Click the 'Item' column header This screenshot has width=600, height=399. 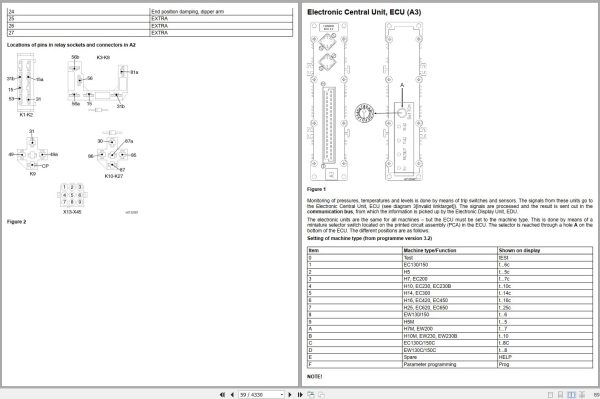point(355,250)
